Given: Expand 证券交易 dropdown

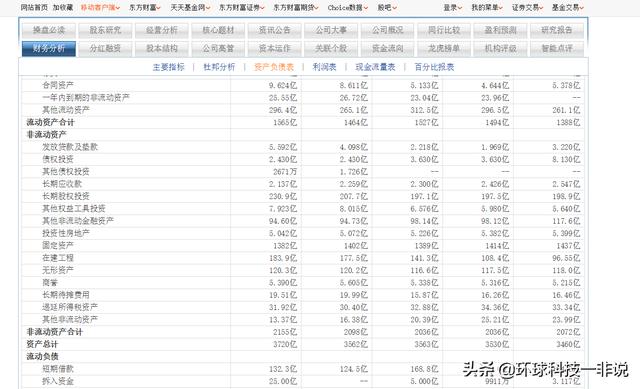Looking at the screenshot, I should point(527,8).
